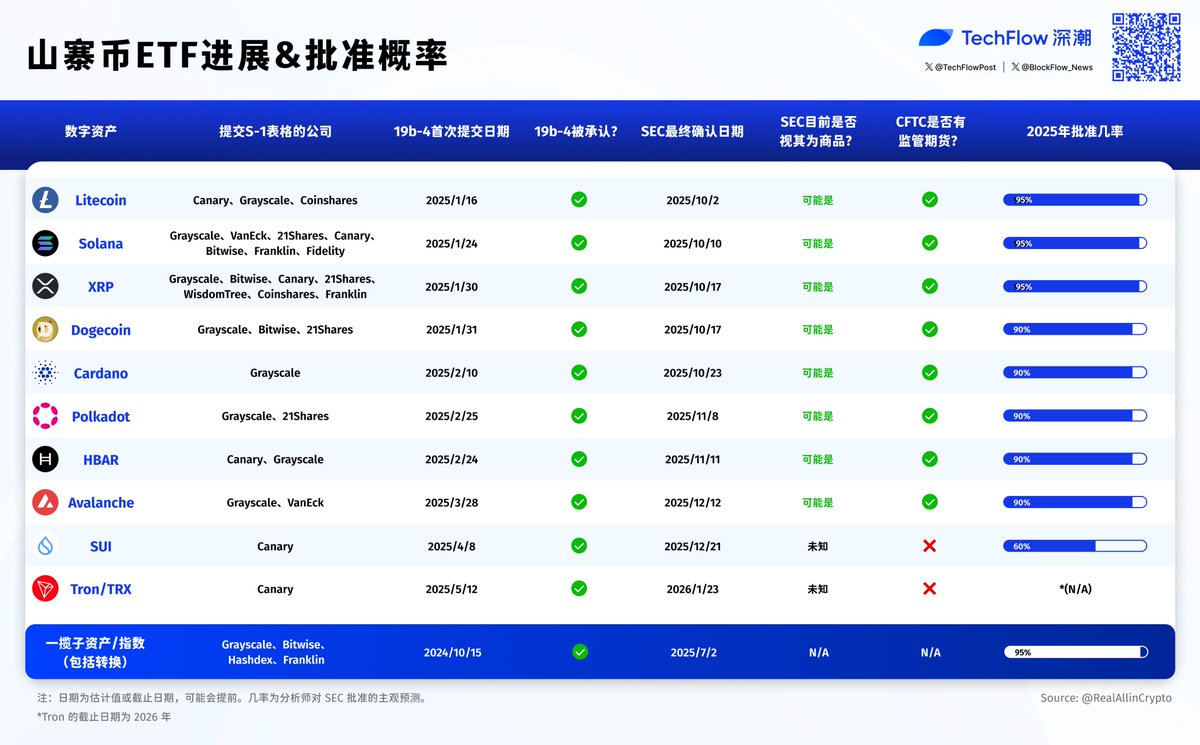Screen dimensions: 1200x745
Task: Click the CFTC futures checkmark in the Litecoin row
Action: click(930, 200)
